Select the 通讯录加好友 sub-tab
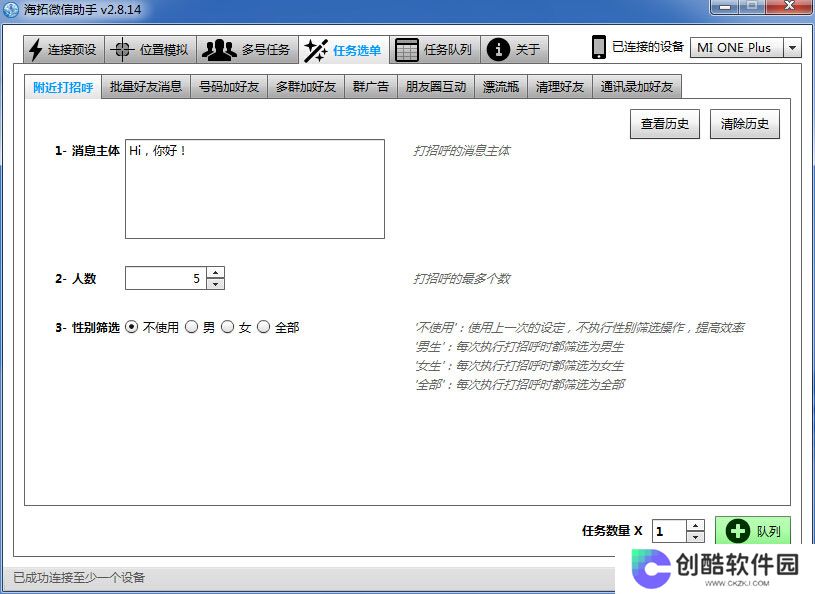The width and height of the screenshot is (815, 594). (x=637, y=87)
